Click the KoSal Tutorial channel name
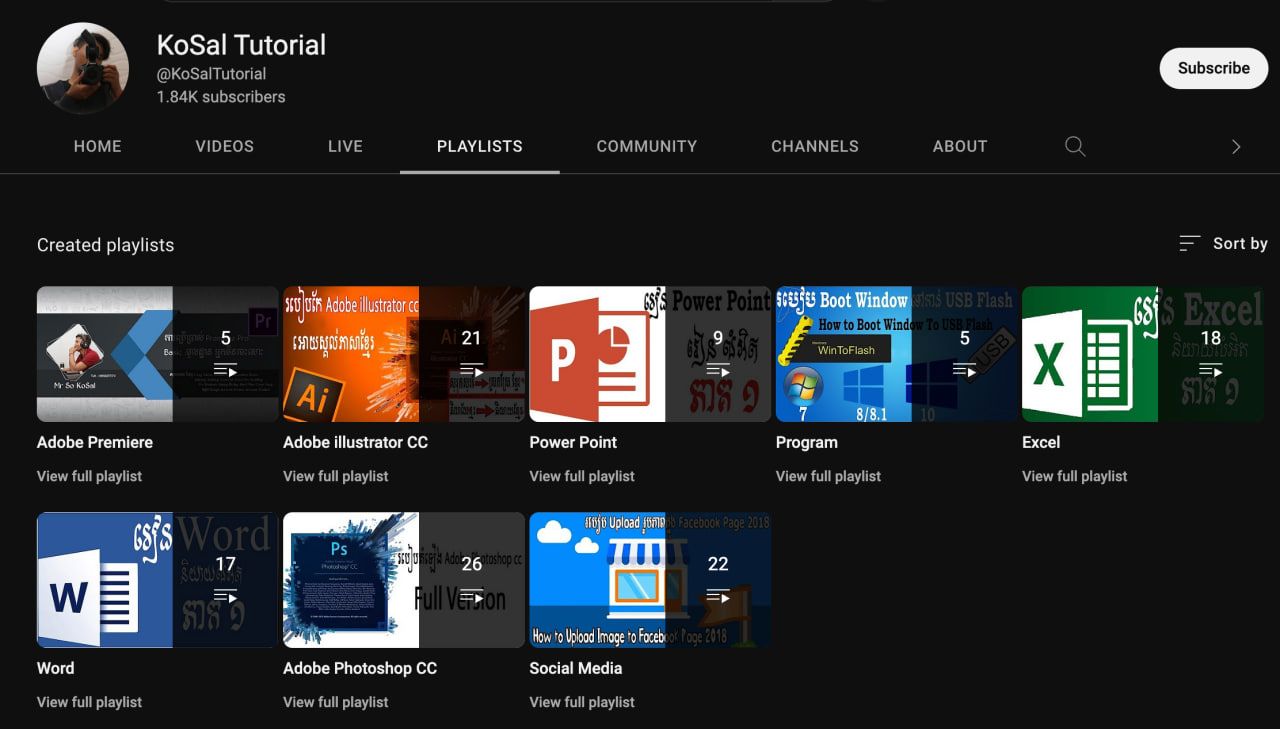 pos(241,45)
